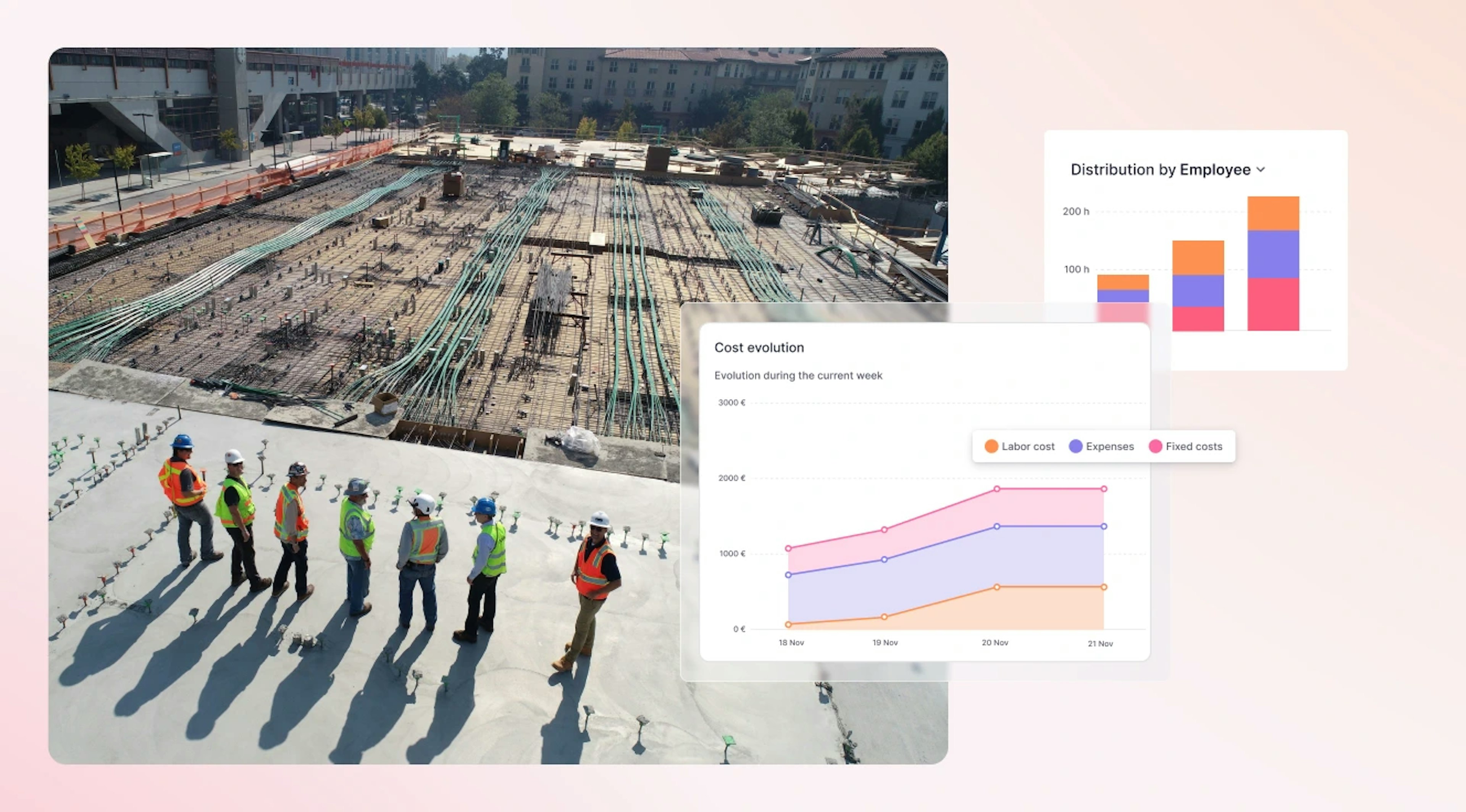
Task: Select Expenses data point on 21 Nov
Action: click(1104, 527)
